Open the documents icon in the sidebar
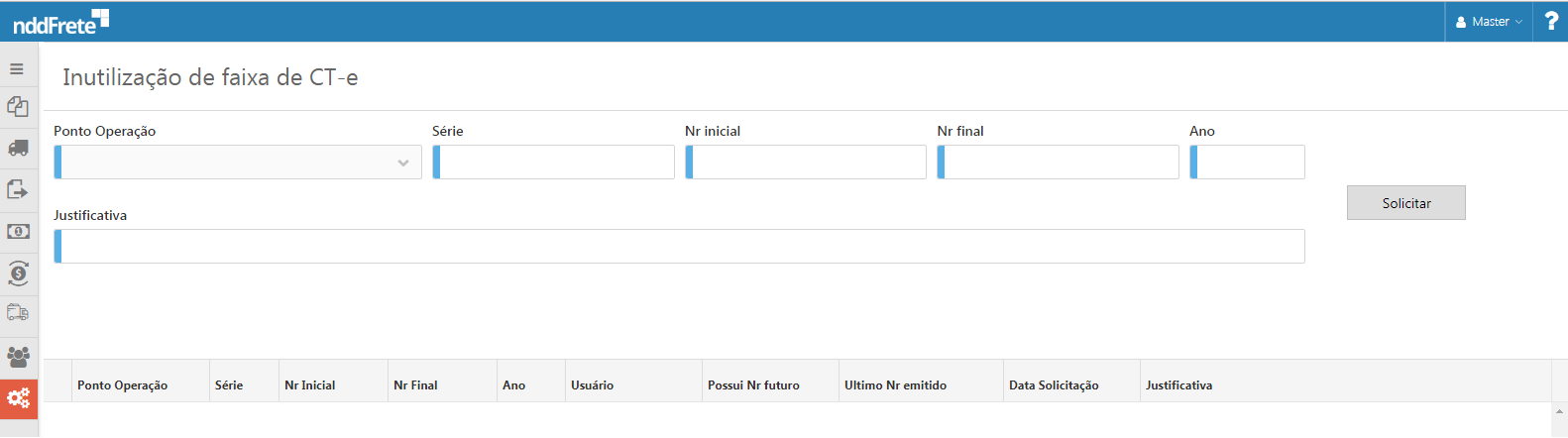Viewport: 1568px width, 438px height. [x=18, y=107]
